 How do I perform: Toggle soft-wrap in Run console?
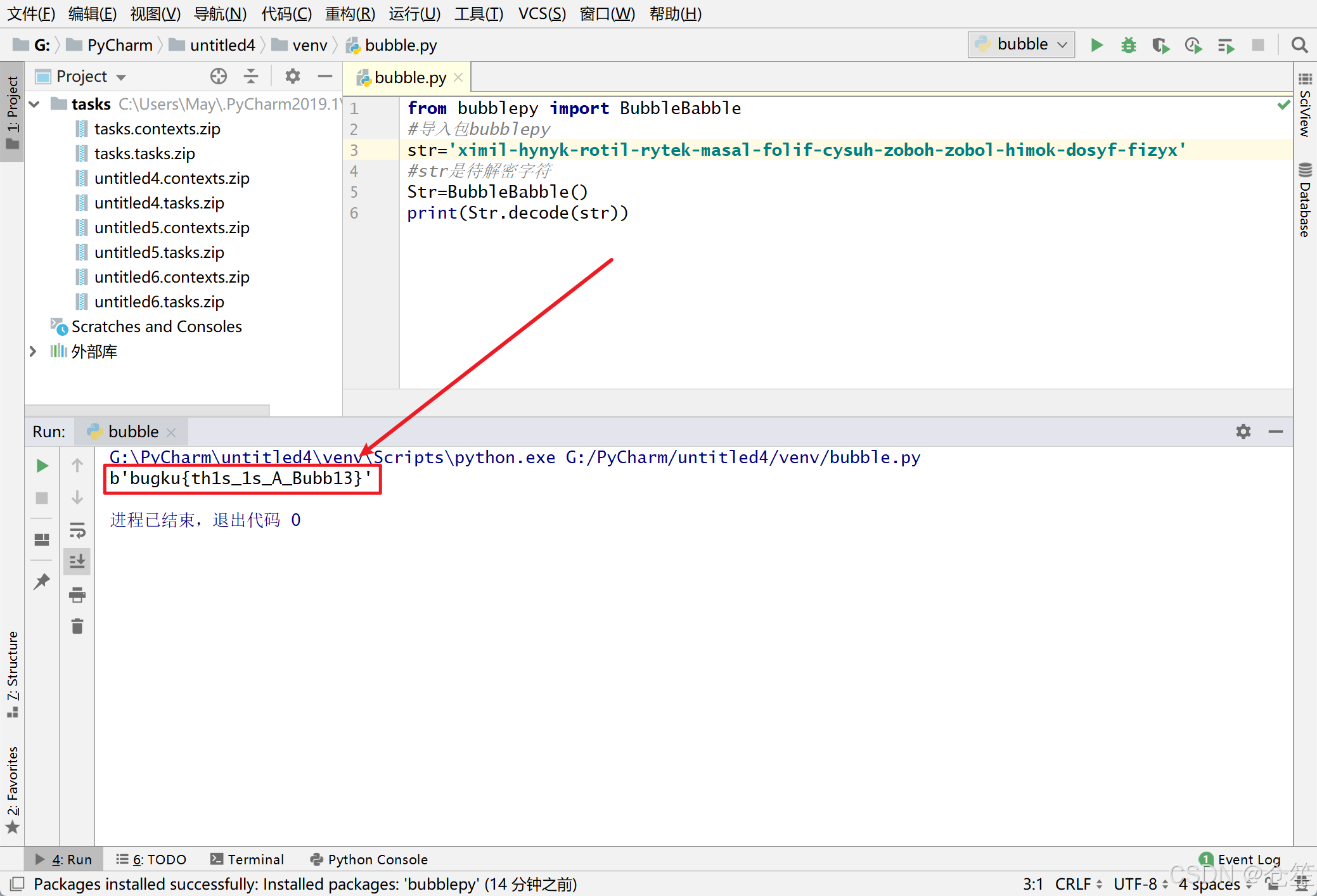point(77,530)
